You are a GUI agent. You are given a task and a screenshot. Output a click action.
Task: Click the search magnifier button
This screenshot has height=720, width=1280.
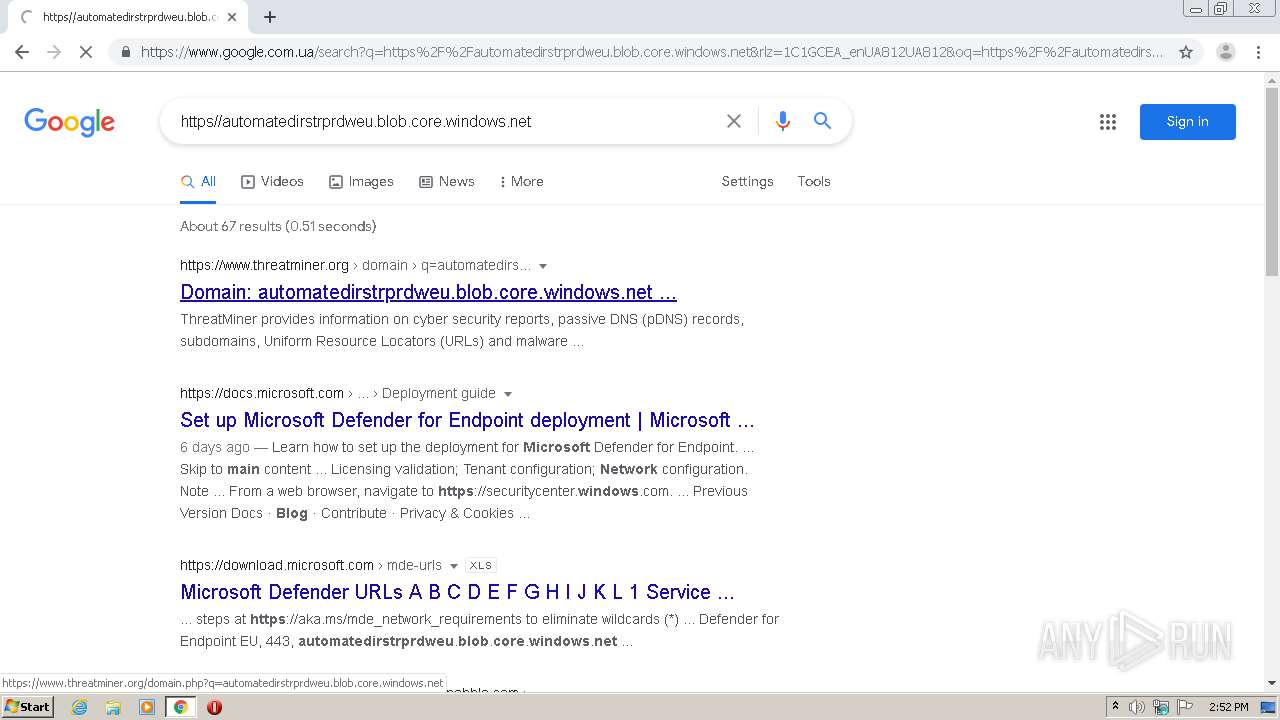(822, 121)
